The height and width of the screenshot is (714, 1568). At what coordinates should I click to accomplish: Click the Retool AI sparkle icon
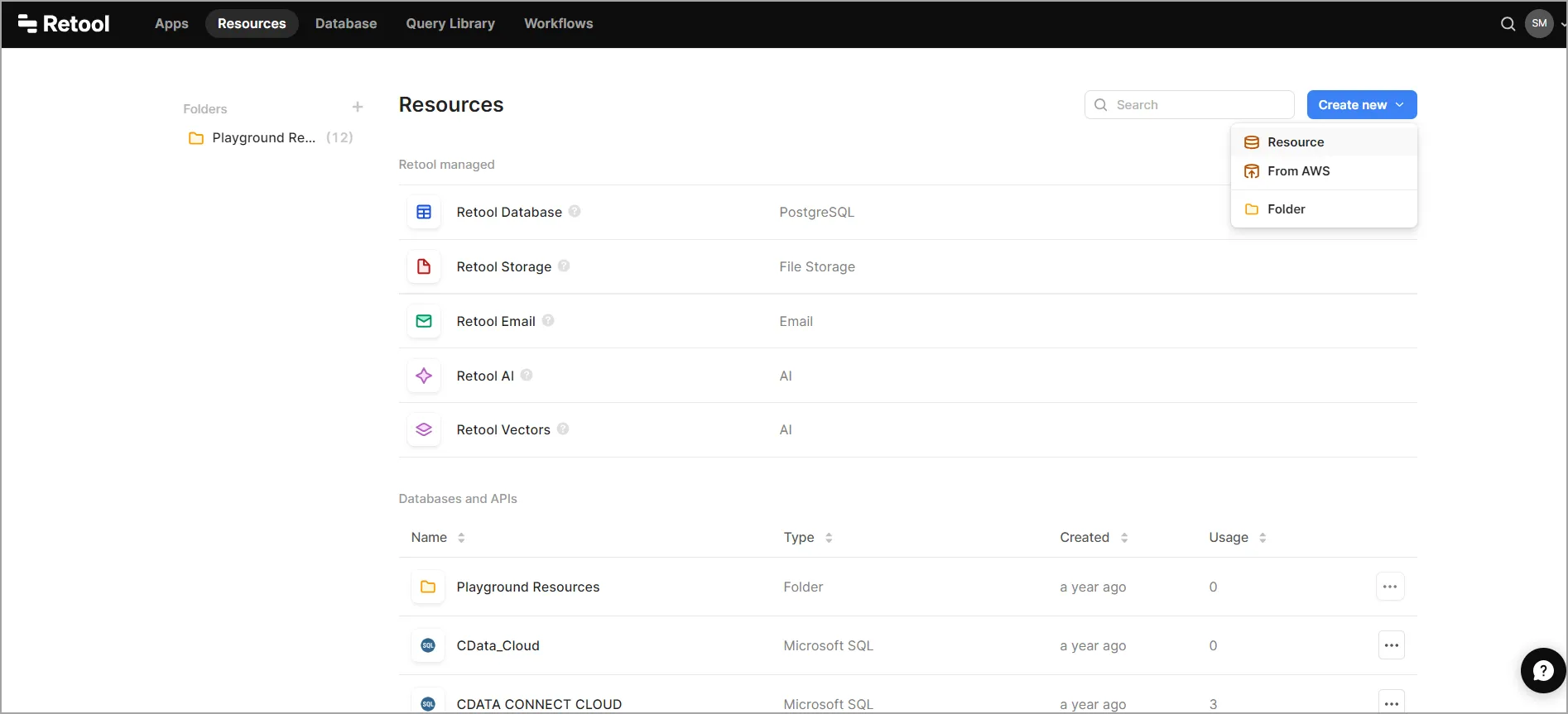pos(424,376)
